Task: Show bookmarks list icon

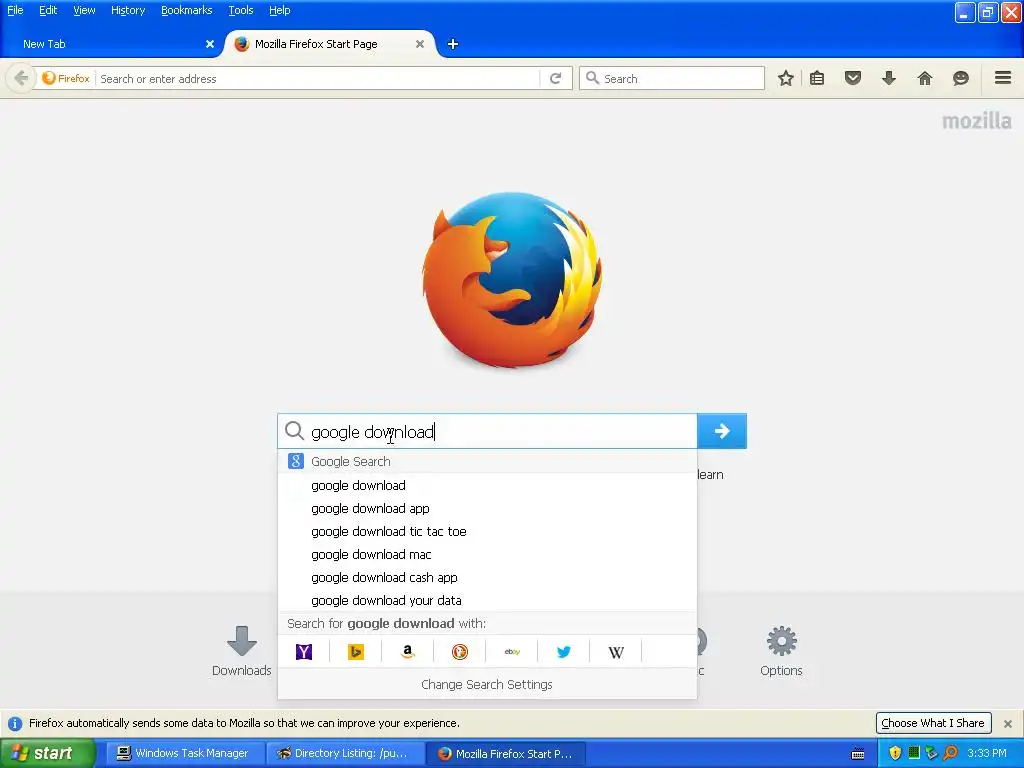Action: pyautogui.click(x=817, y=78)
